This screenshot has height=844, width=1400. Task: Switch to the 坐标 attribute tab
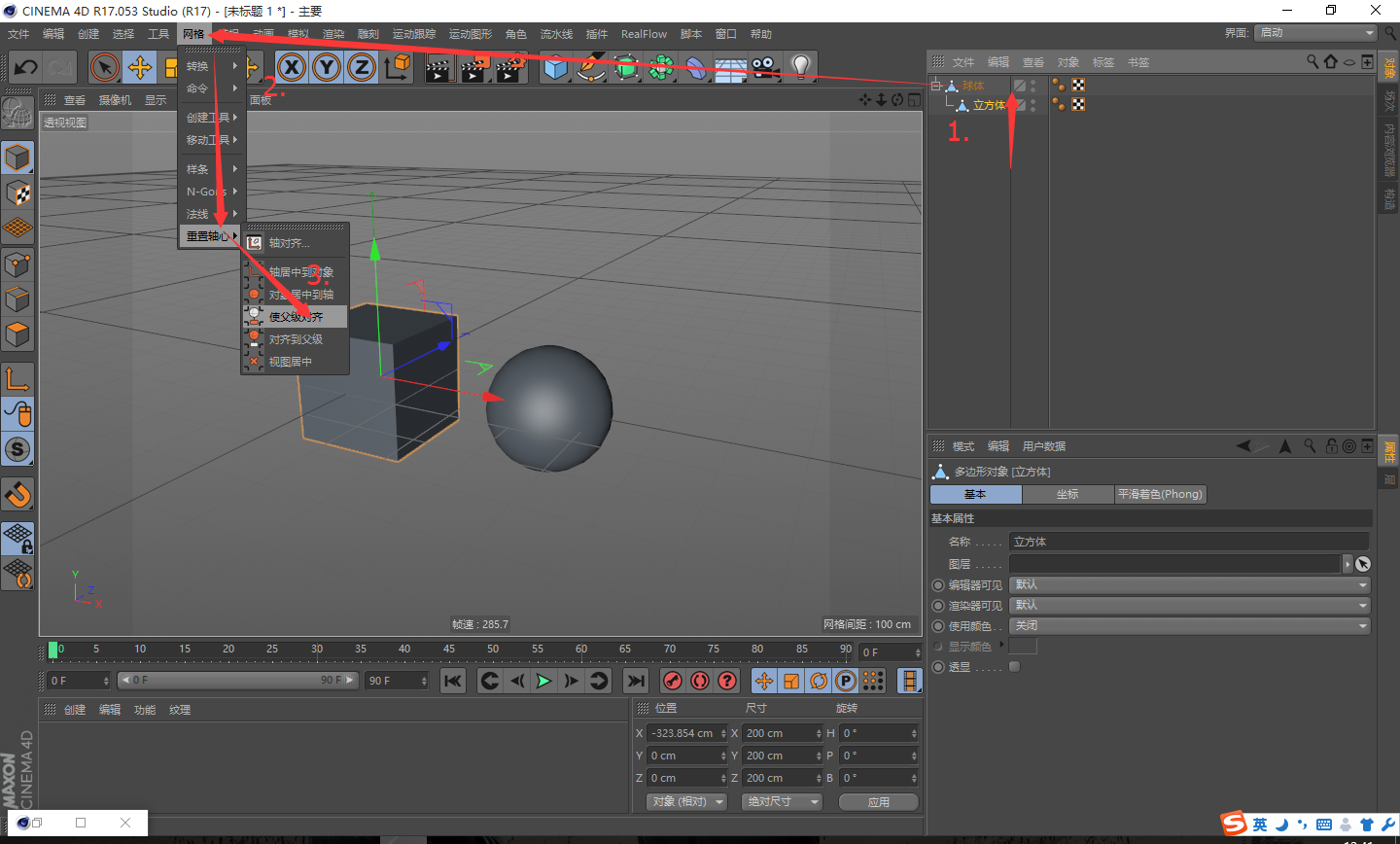point(1067,494)
